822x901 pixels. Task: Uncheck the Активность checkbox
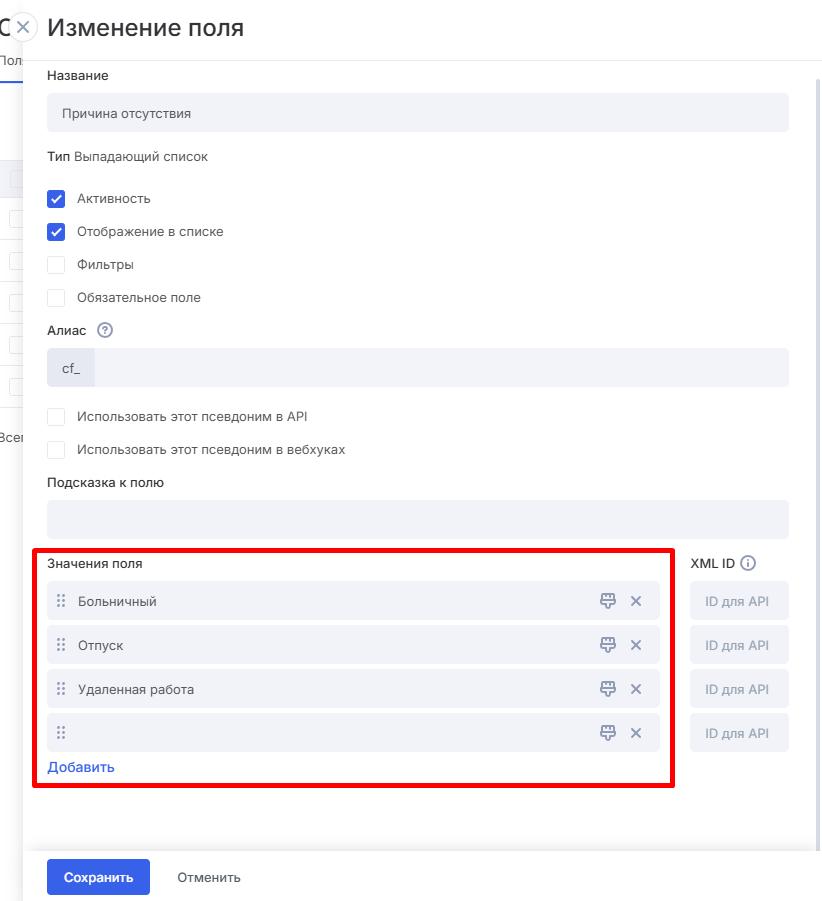(x=56, y=199)
